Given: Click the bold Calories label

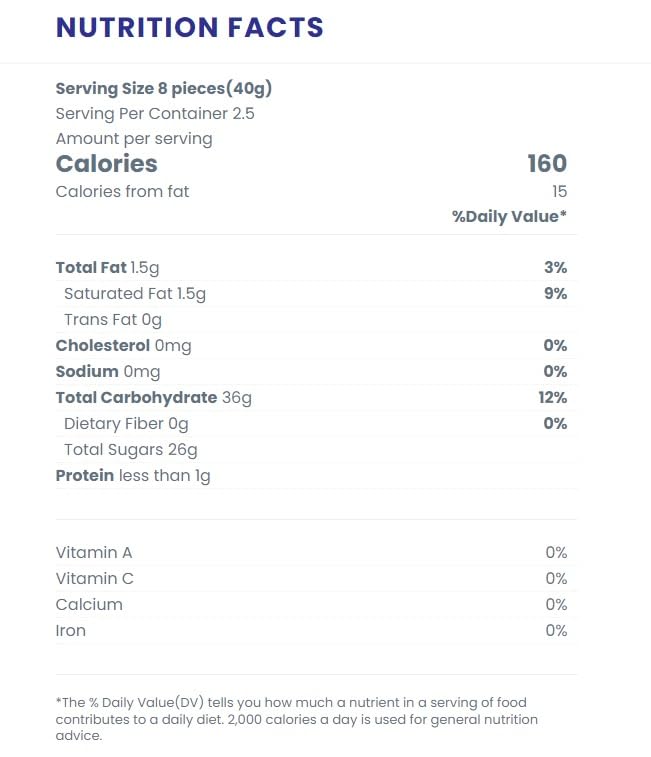Looking at the screenshot, I should coord(107,164).
